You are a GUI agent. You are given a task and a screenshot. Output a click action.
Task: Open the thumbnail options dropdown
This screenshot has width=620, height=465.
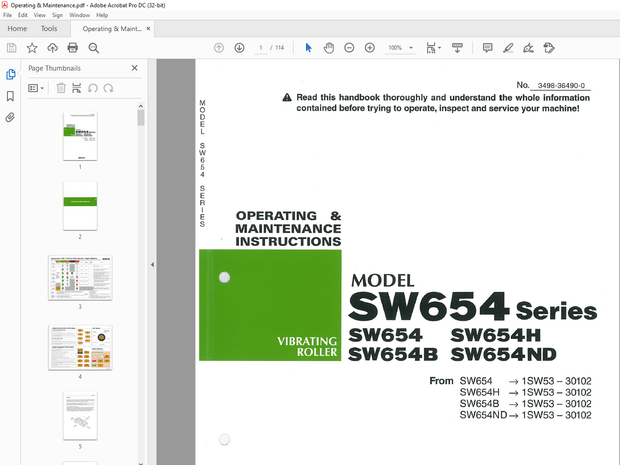36,88
